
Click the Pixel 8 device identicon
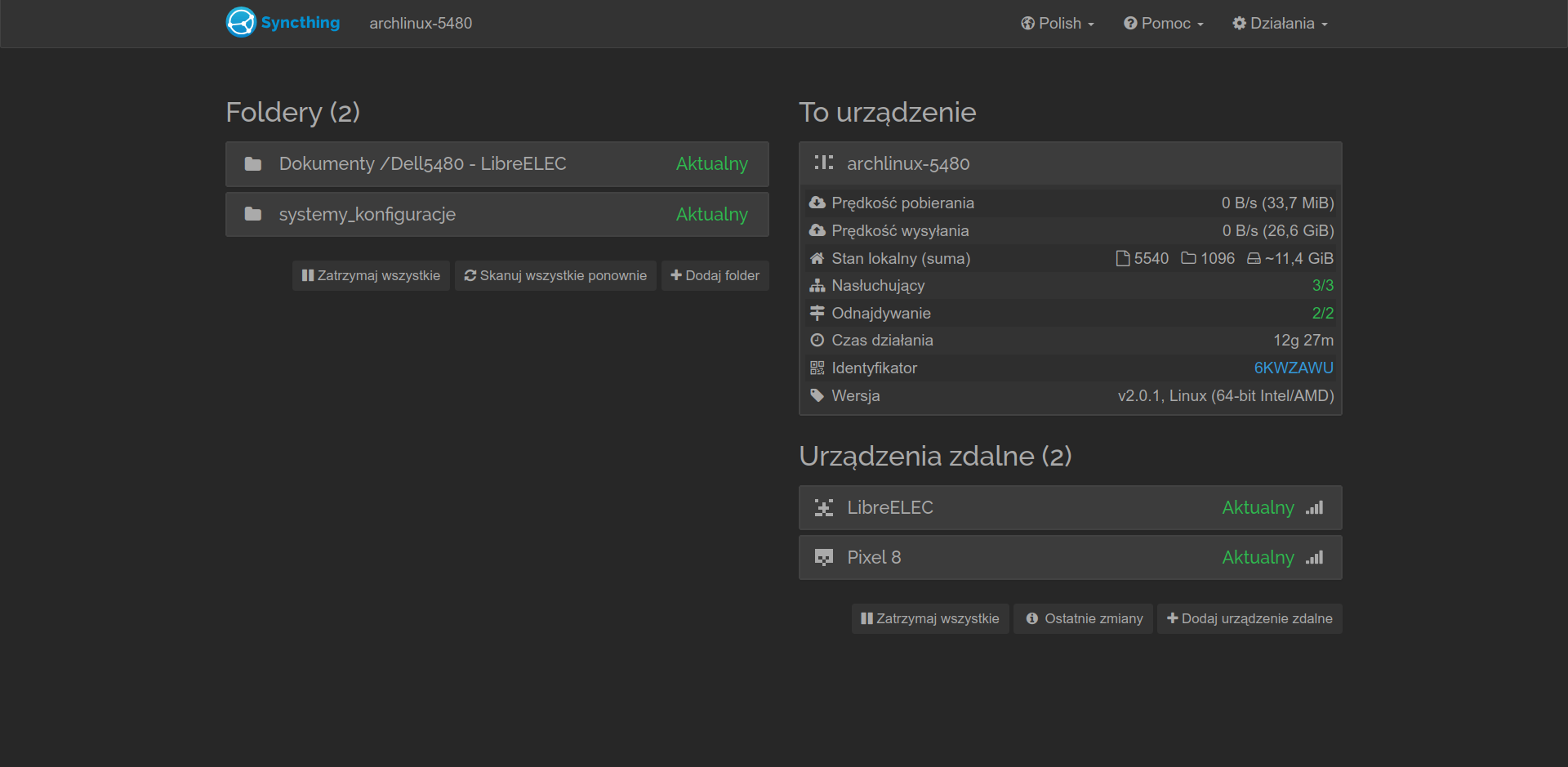point(823,558)
